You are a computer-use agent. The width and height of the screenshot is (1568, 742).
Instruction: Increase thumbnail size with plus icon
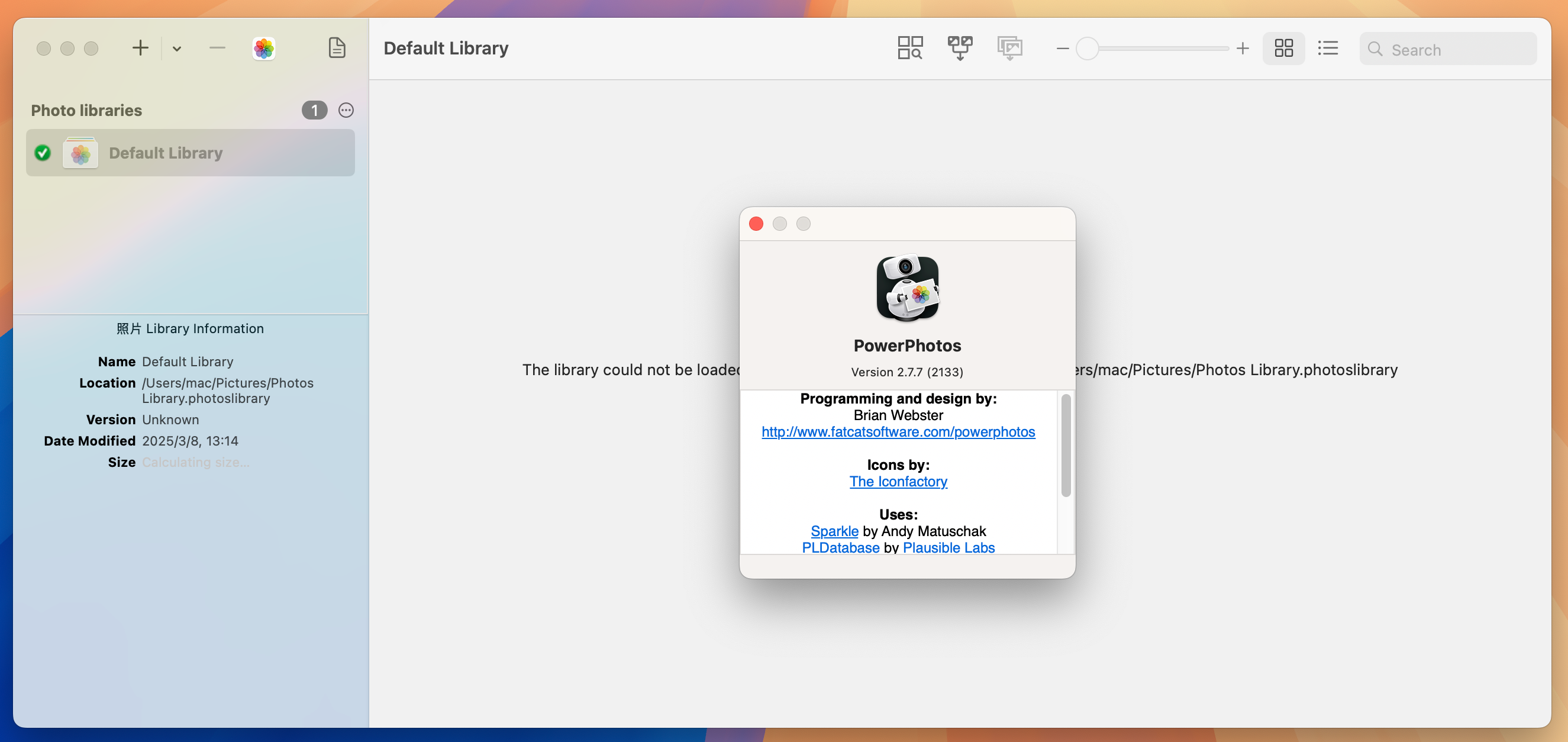click(x=1243, y=48)
